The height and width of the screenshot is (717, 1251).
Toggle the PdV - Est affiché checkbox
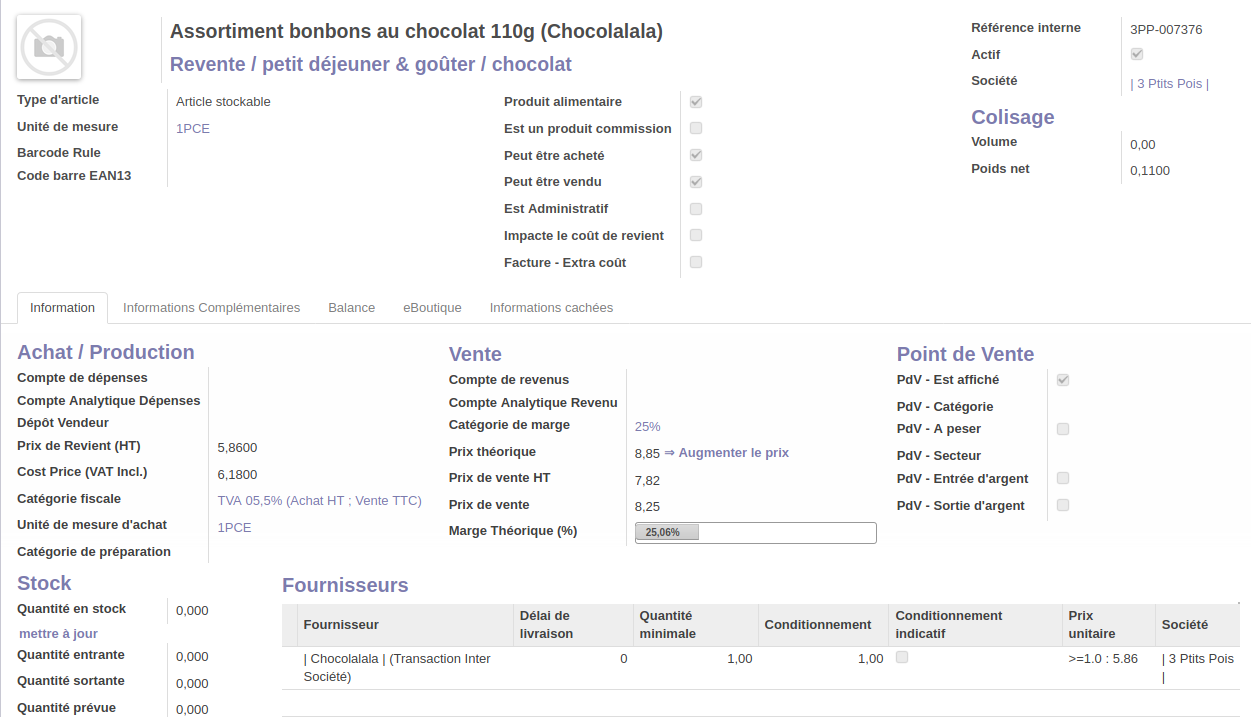pyautogui.click(x=1063, y=380)
